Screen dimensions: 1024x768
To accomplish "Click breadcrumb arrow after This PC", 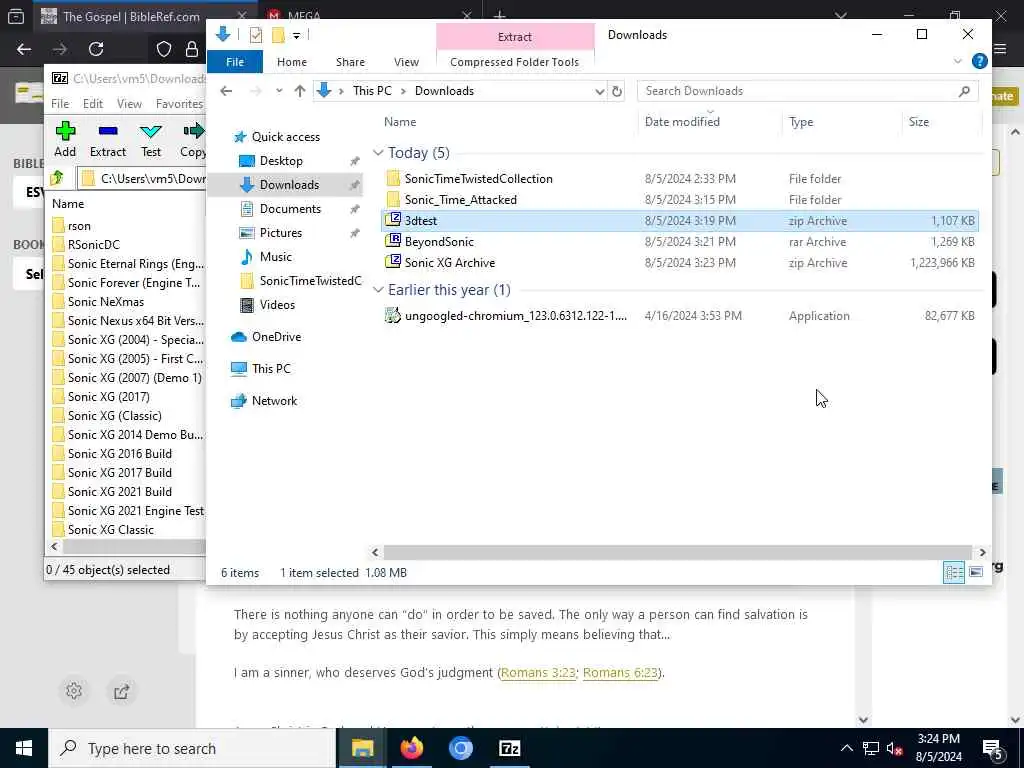I will coord(403,91).
